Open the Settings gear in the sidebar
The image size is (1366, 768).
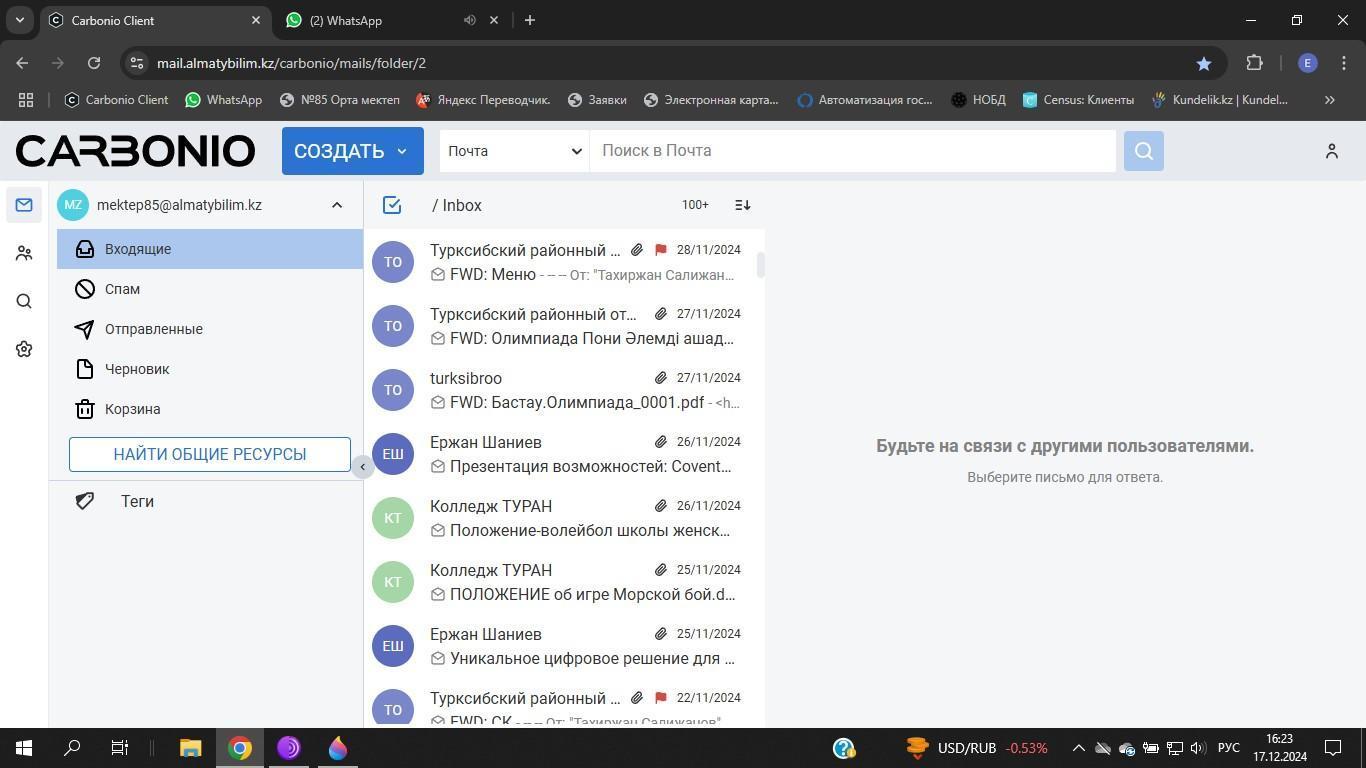pos(24,349)
